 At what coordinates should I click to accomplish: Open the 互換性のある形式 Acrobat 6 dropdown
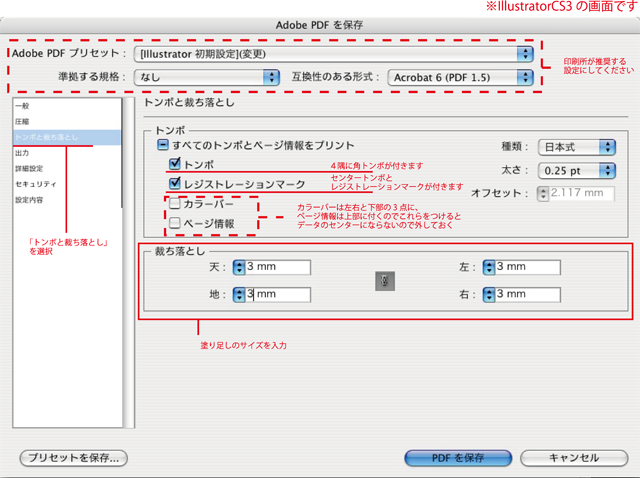[x=460, y=77]
